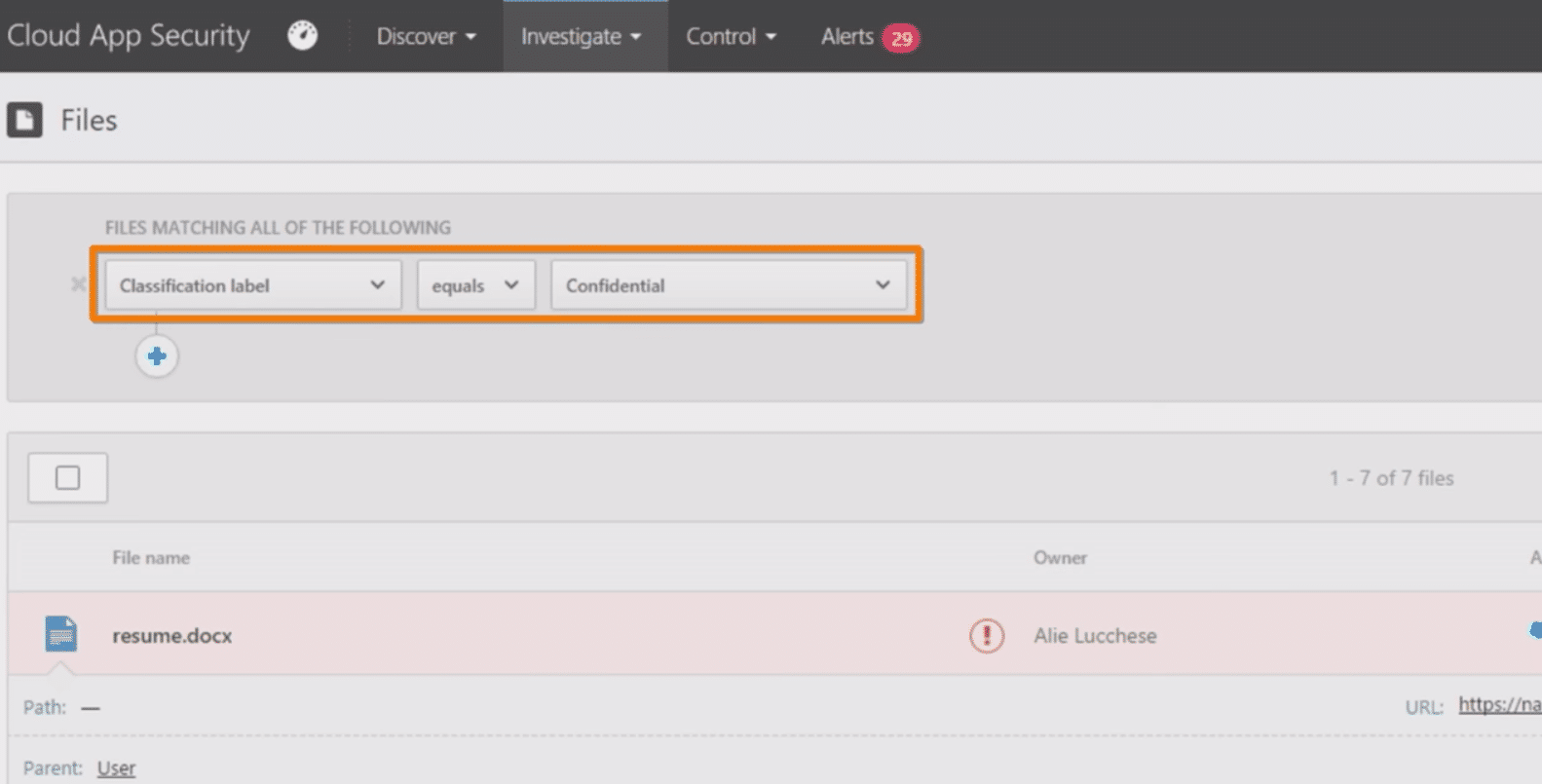Viewport: 1542px width, 784px height.
Task: Click the red policy violation warning icon
Action: [987, 636]
